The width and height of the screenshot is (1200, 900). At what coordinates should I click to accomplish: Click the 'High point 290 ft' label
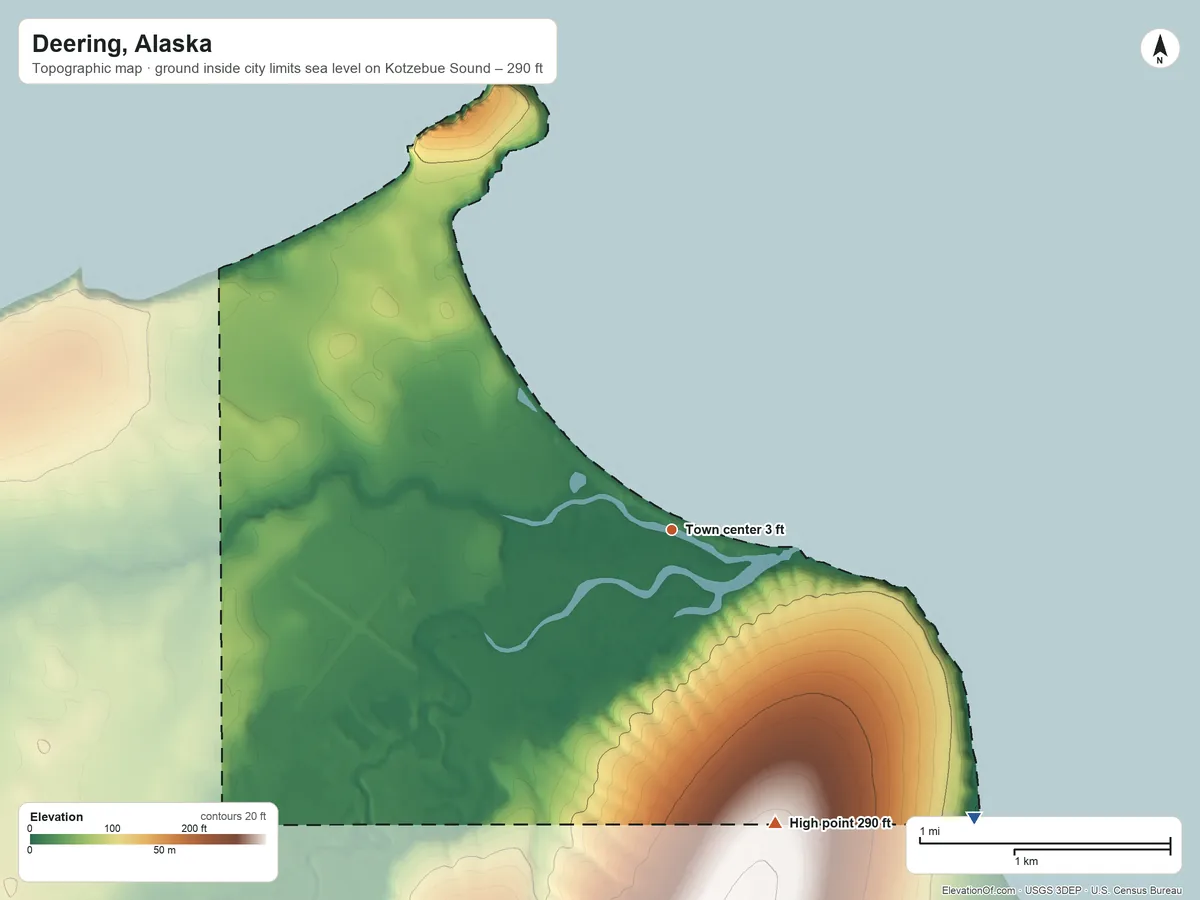tap(840, 823)
